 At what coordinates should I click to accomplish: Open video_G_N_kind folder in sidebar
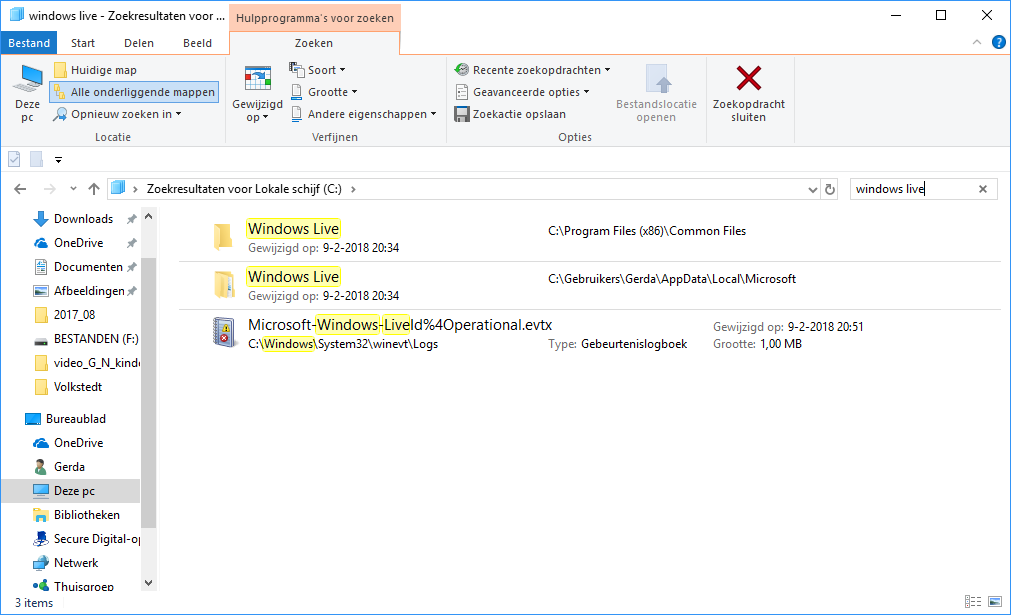pos(97,362)
